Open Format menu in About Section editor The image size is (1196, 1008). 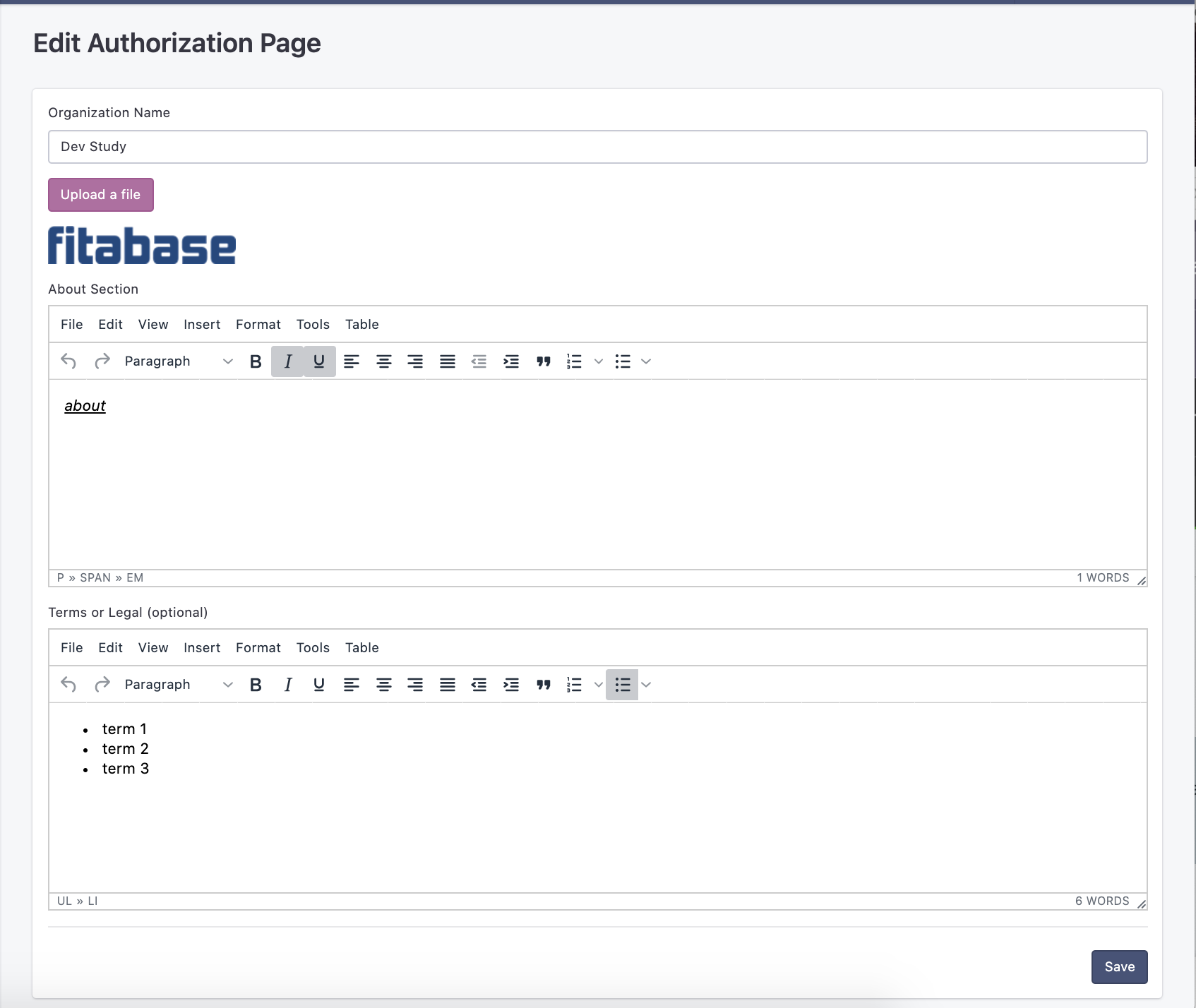click(x=258, y=325)
